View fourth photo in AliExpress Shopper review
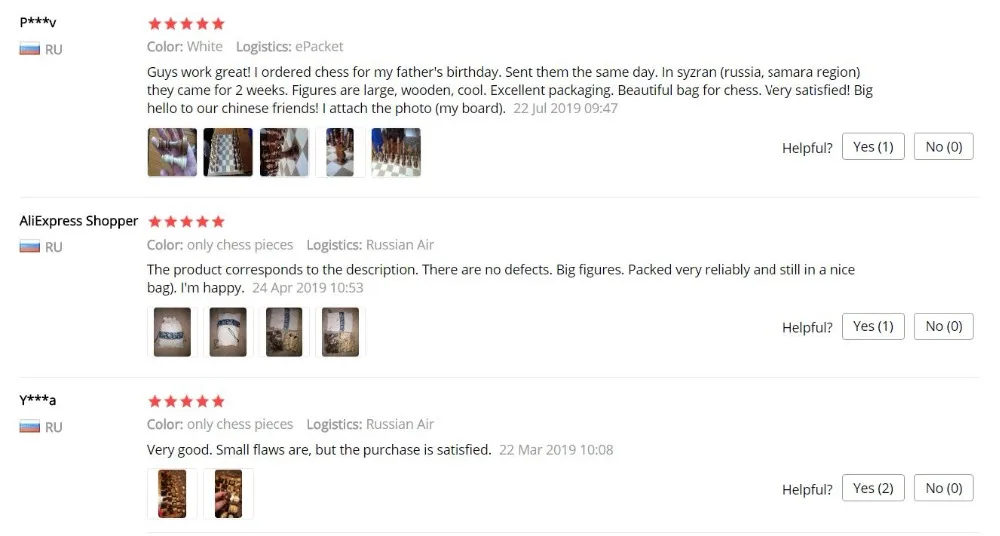Screen dimensions: 1000x536 tap(340, 332)
